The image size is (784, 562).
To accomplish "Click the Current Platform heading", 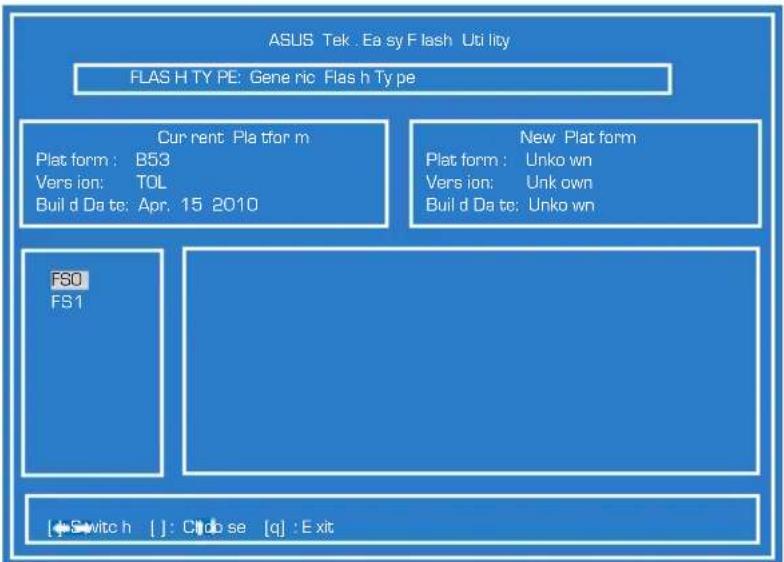I will click(x=234, y=138).
